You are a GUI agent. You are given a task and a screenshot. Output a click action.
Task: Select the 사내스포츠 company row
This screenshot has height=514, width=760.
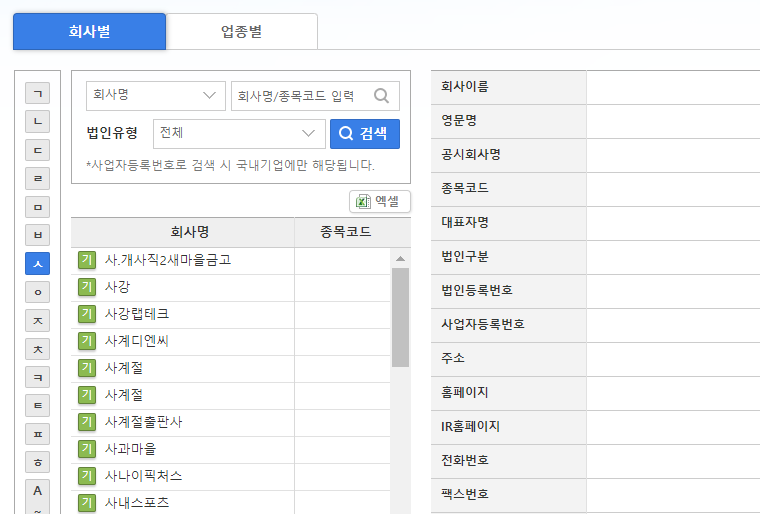(x=231, y=503)
